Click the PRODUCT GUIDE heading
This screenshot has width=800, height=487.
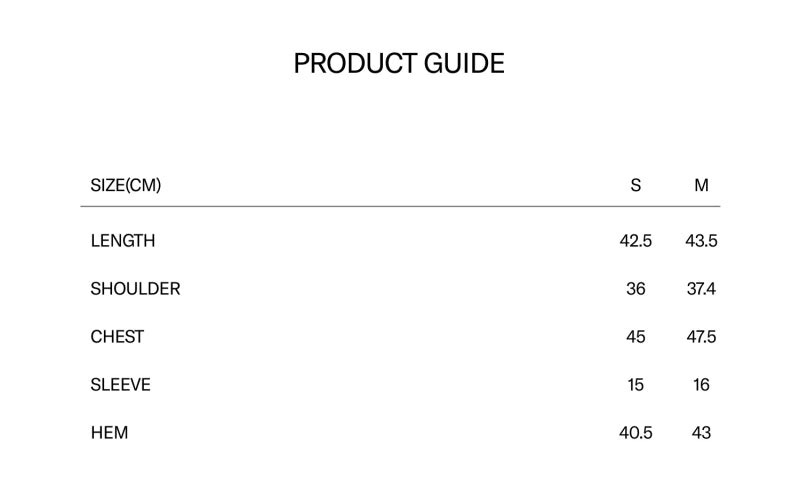pyautogui.click(x=399, y=63)
